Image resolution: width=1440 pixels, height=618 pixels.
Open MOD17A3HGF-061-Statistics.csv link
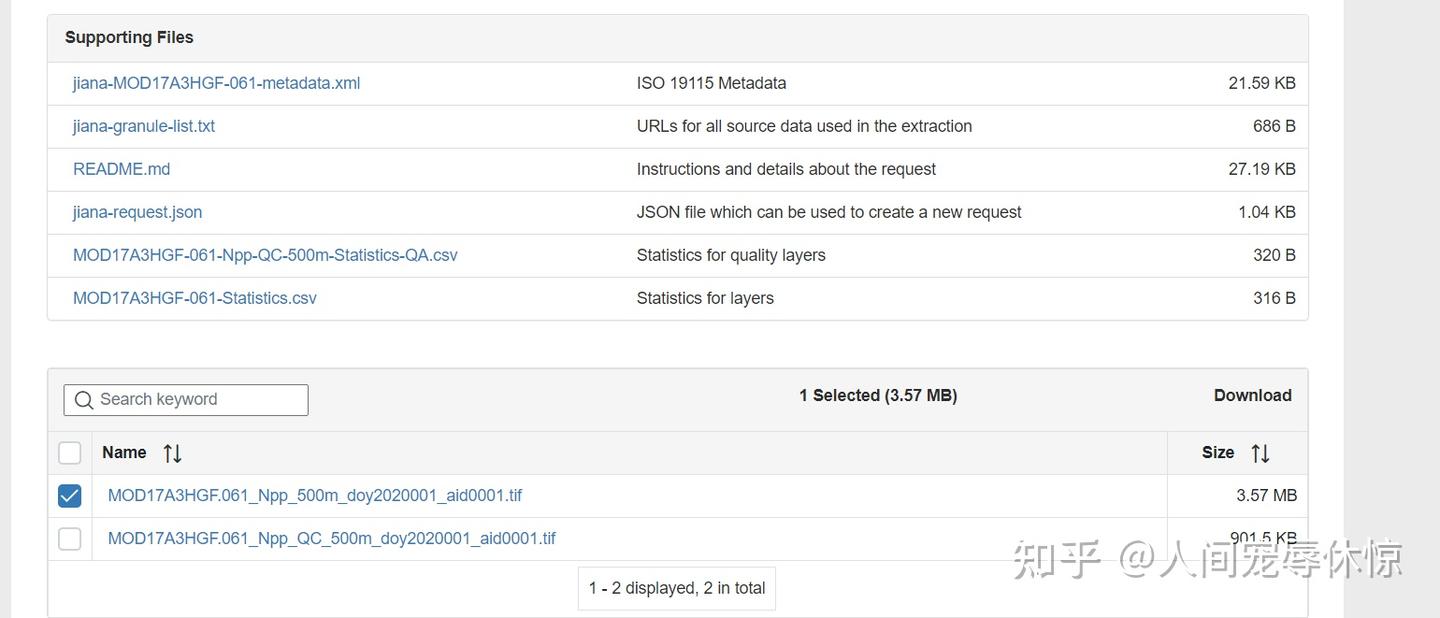tap(194, 299)
